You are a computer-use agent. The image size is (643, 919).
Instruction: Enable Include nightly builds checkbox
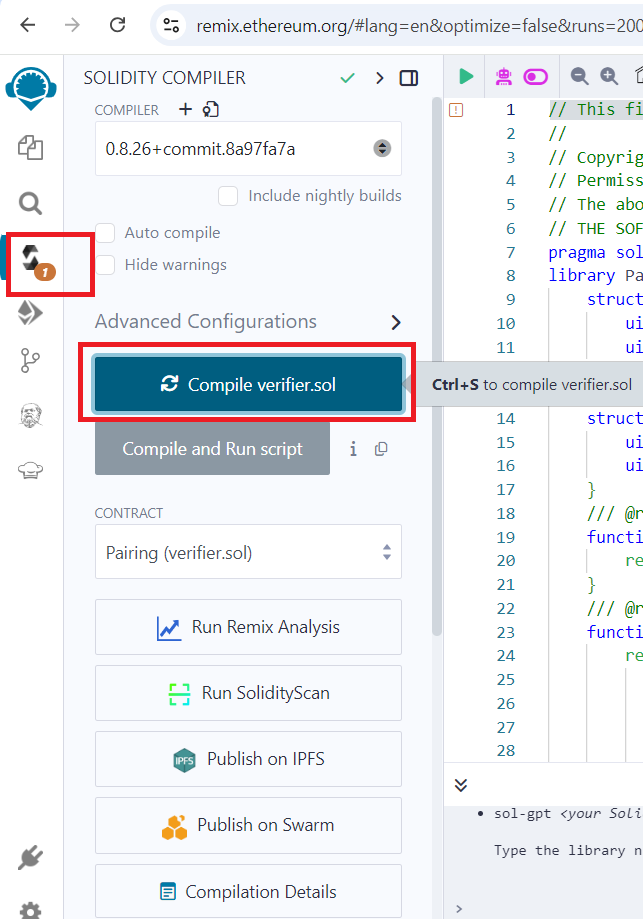(x=228, y=196)
